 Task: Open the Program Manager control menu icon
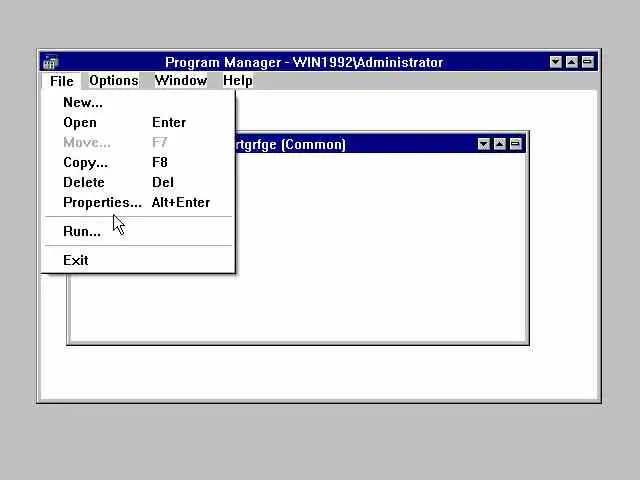pos(51,62)
